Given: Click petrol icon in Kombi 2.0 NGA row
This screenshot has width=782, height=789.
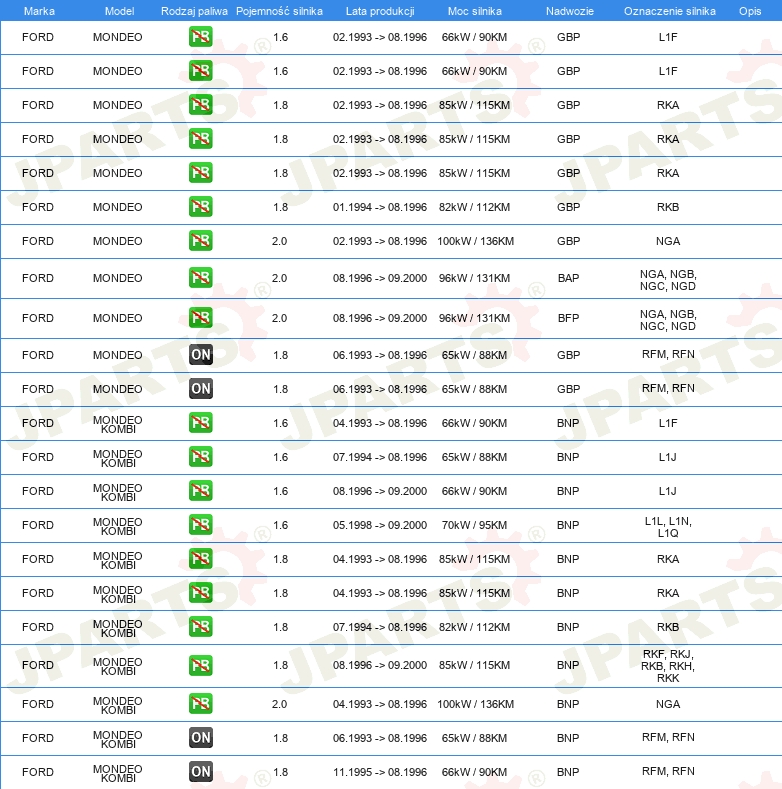Looking at the screenshot, I should point(201,703).
